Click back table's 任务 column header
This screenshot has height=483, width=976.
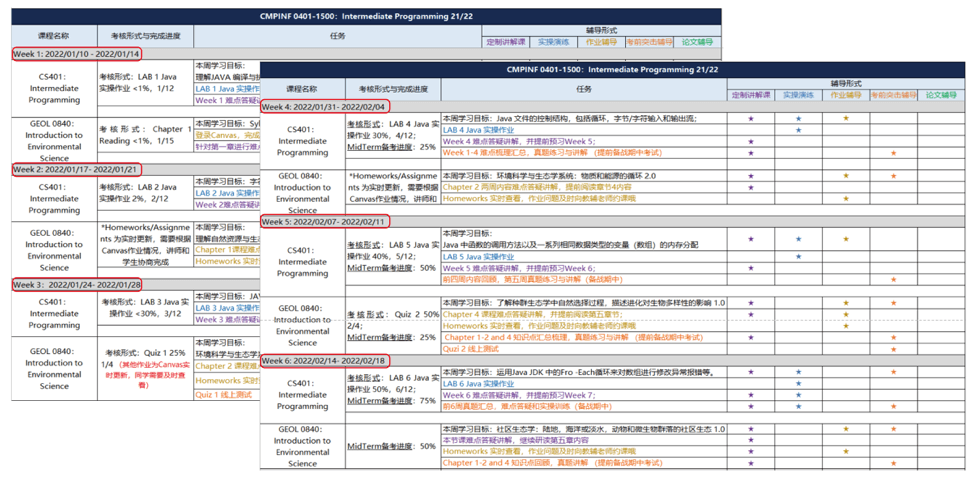coord(337,36)
